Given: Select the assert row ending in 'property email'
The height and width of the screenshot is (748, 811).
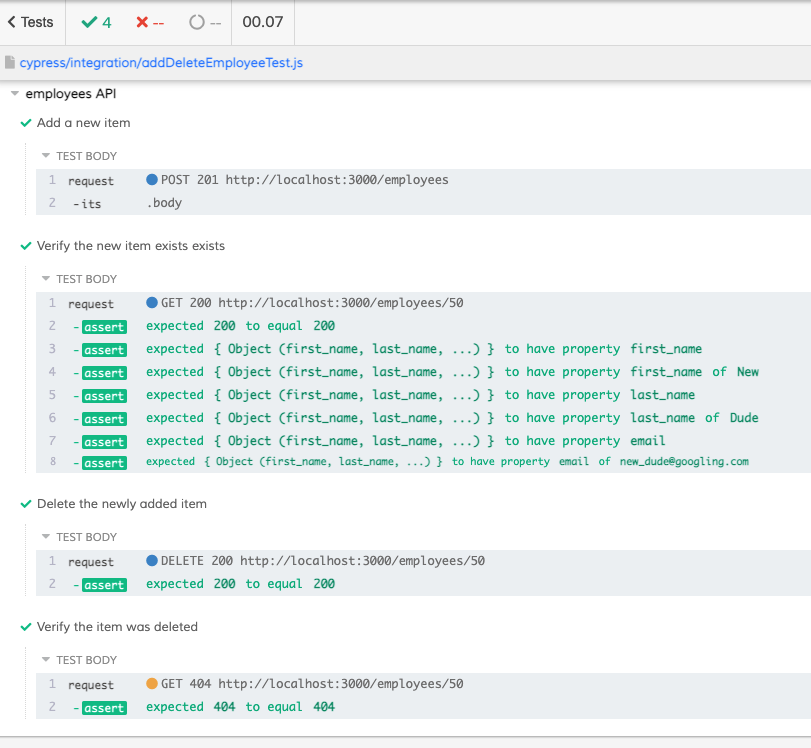Looking at the screenshot, I should pos(423,441).
